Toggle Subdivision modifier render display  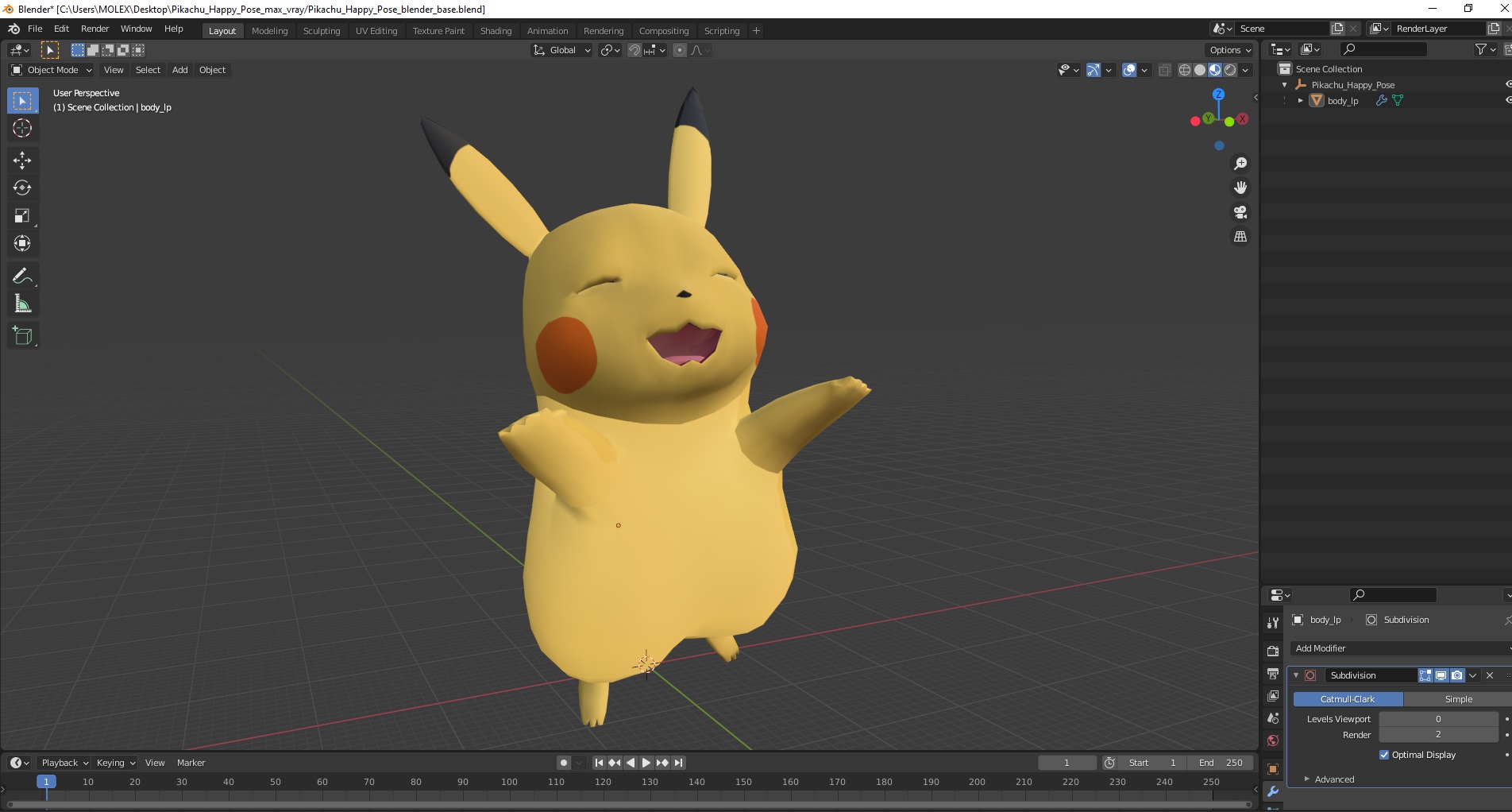1456,675
